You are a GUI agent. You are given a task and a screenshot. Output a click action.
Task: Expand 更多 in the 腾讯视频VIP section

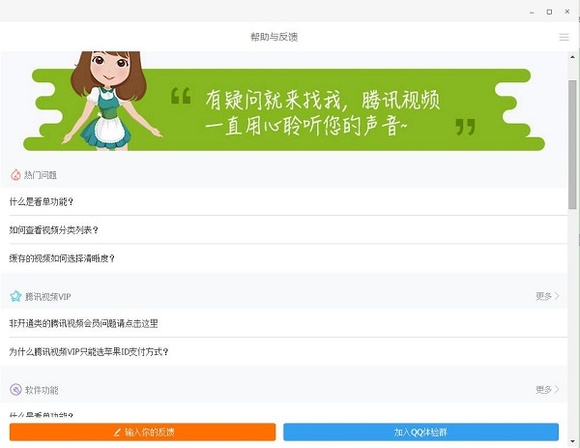point(547,296)
